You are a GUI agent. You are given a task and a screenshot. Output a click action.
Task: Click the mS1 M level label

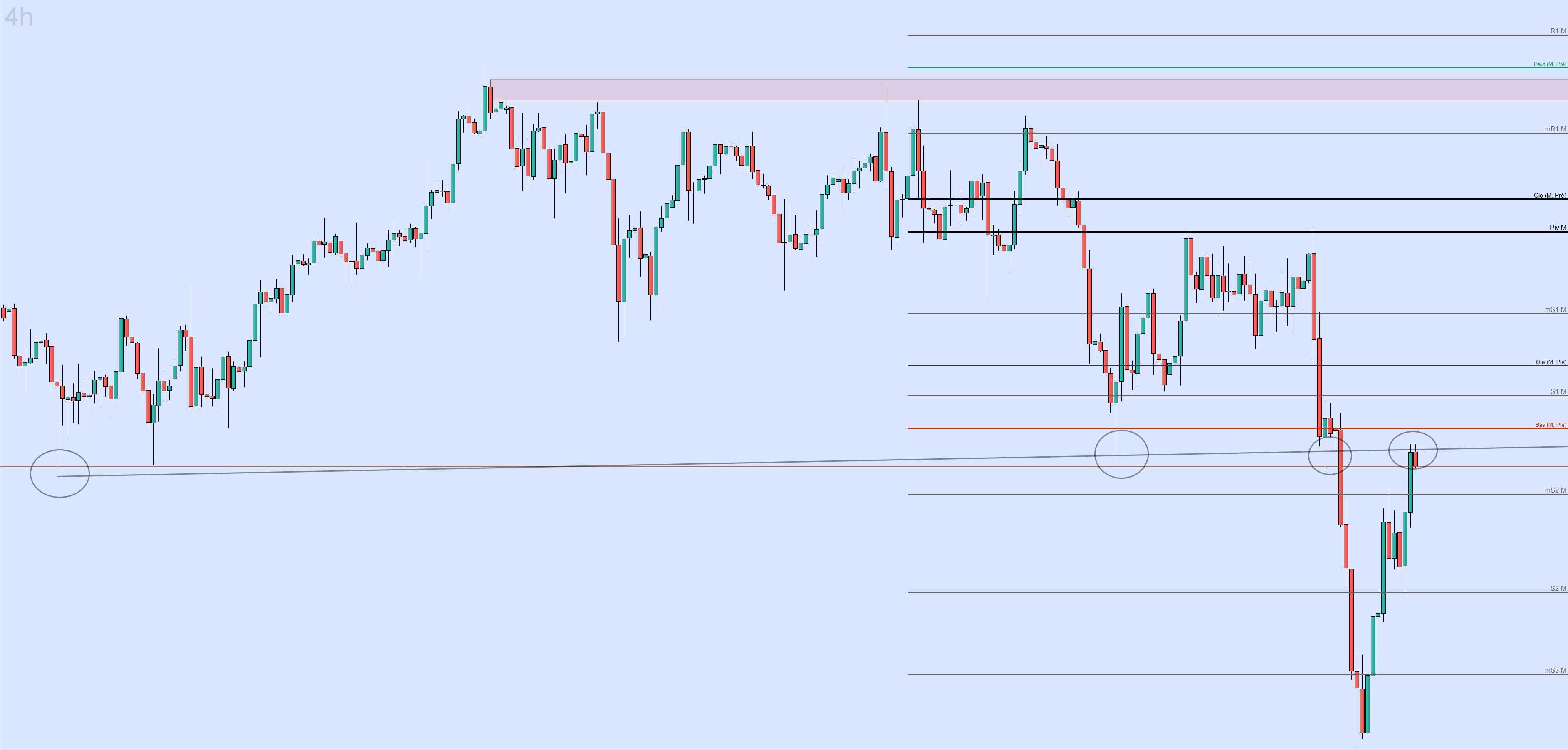coord(1555,310)
